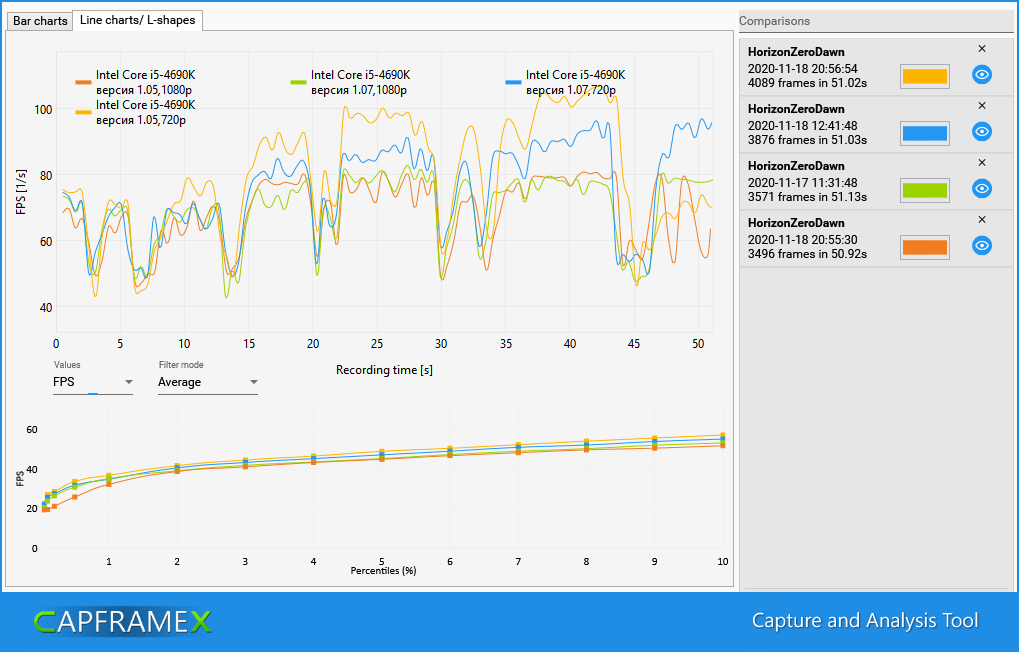Open the Filter mode Average dropdown

(208, 382)
